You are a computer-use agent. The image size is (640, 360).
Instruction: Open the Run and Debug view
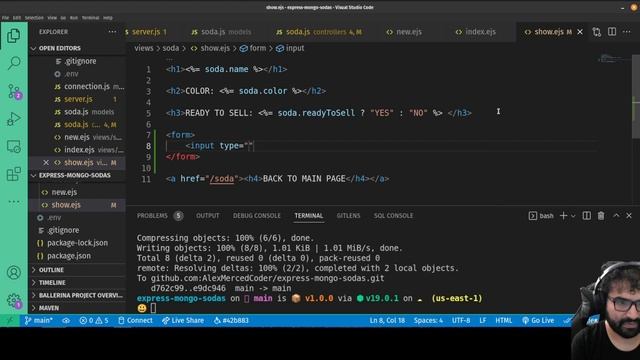coord(13,119)
